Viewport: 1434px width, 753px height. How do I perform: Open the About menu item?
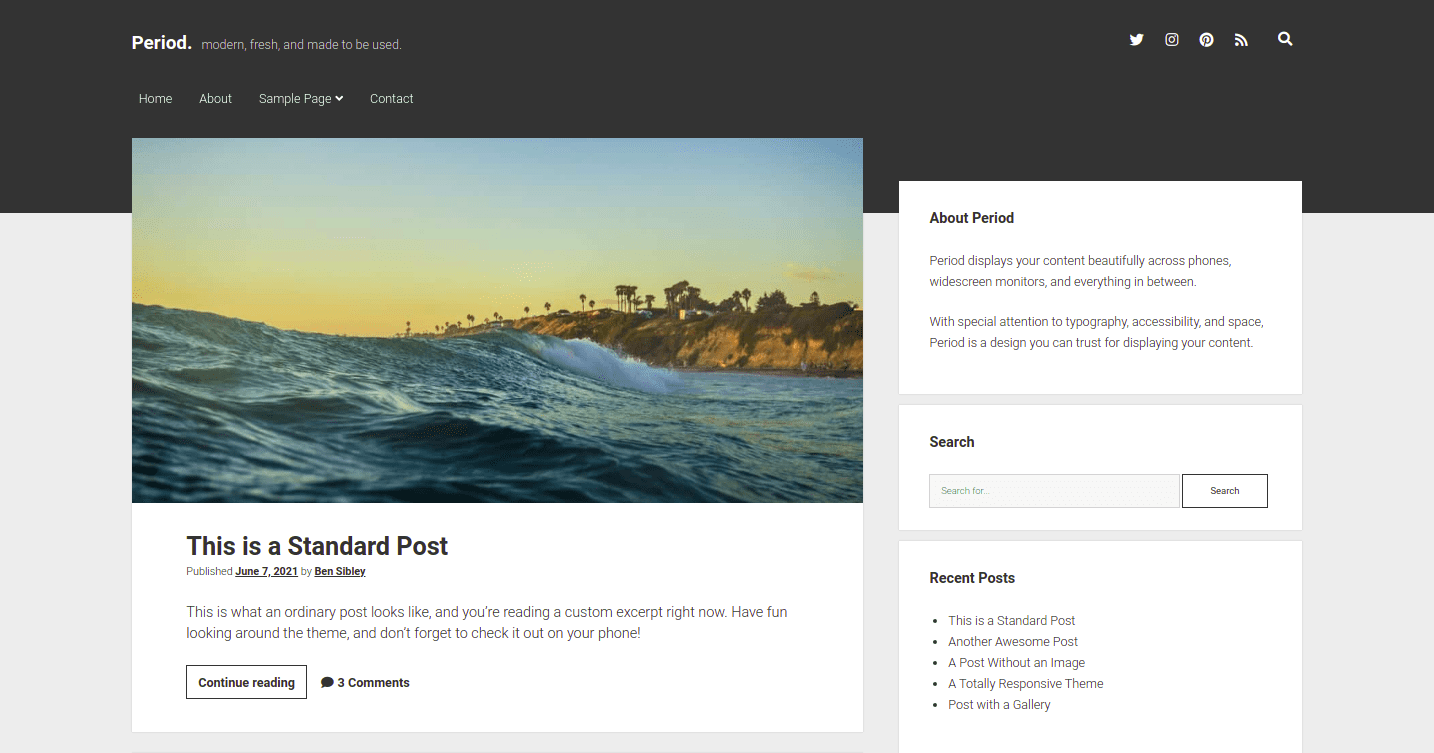pos(215,98)
